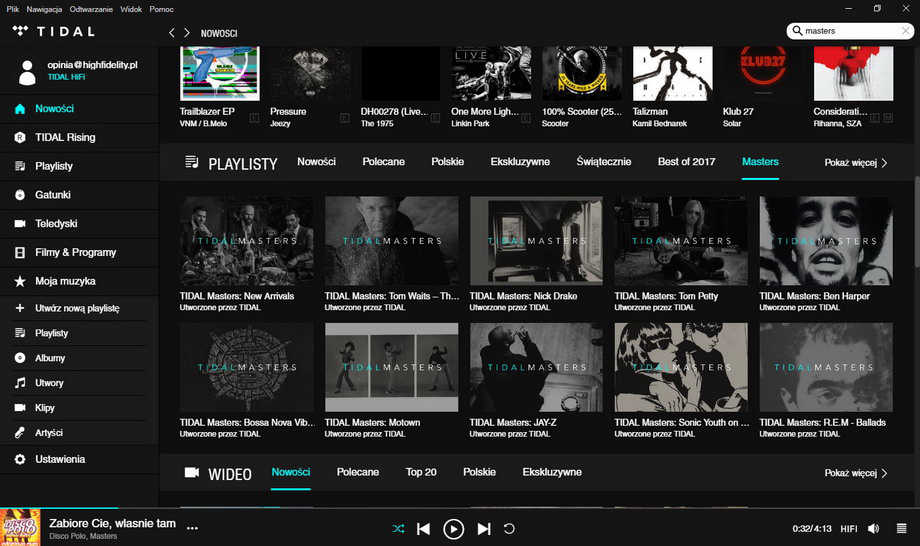Toggle shuffle playback
920x546 pixels.
pyautogui.click(x=398, y=528)
